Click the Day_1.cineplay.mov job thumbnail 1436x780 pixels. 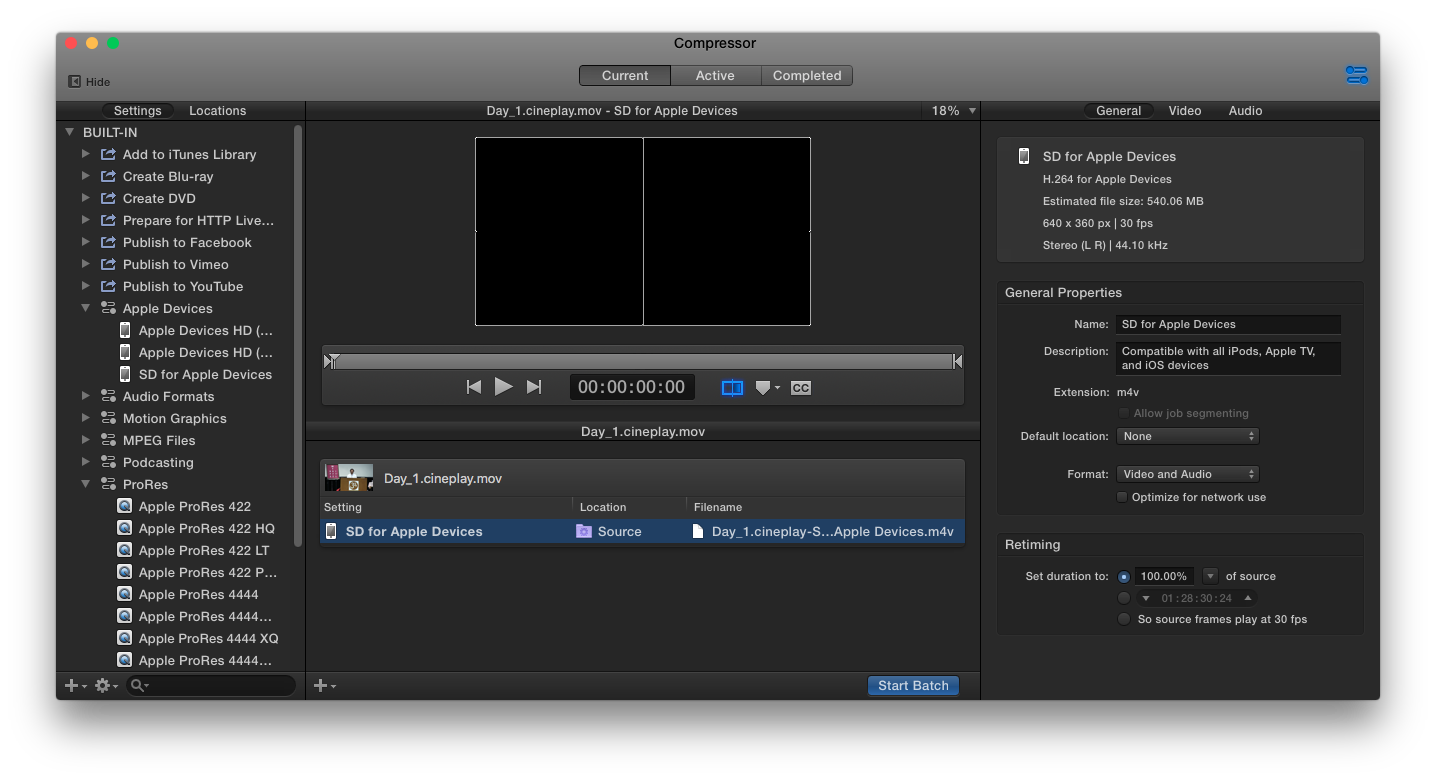[349, 478]
